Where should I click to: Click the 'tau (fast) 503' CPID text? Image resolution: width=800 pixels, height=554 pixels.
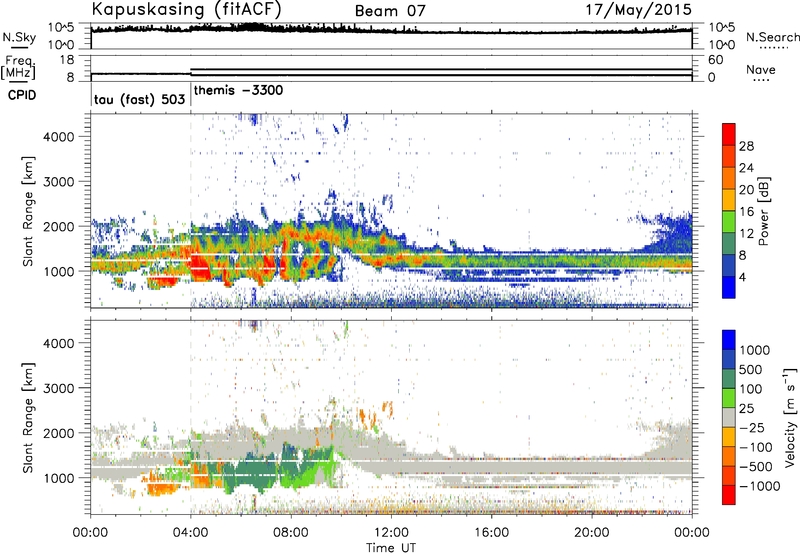[139, 99]
